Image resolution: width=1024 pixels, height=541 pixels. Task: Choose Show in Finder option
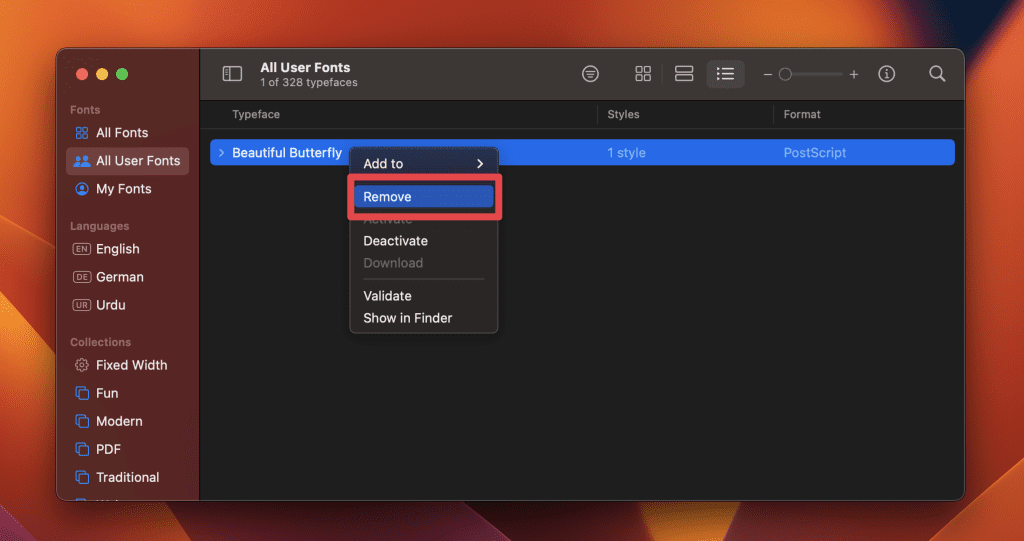pos(407,318)
